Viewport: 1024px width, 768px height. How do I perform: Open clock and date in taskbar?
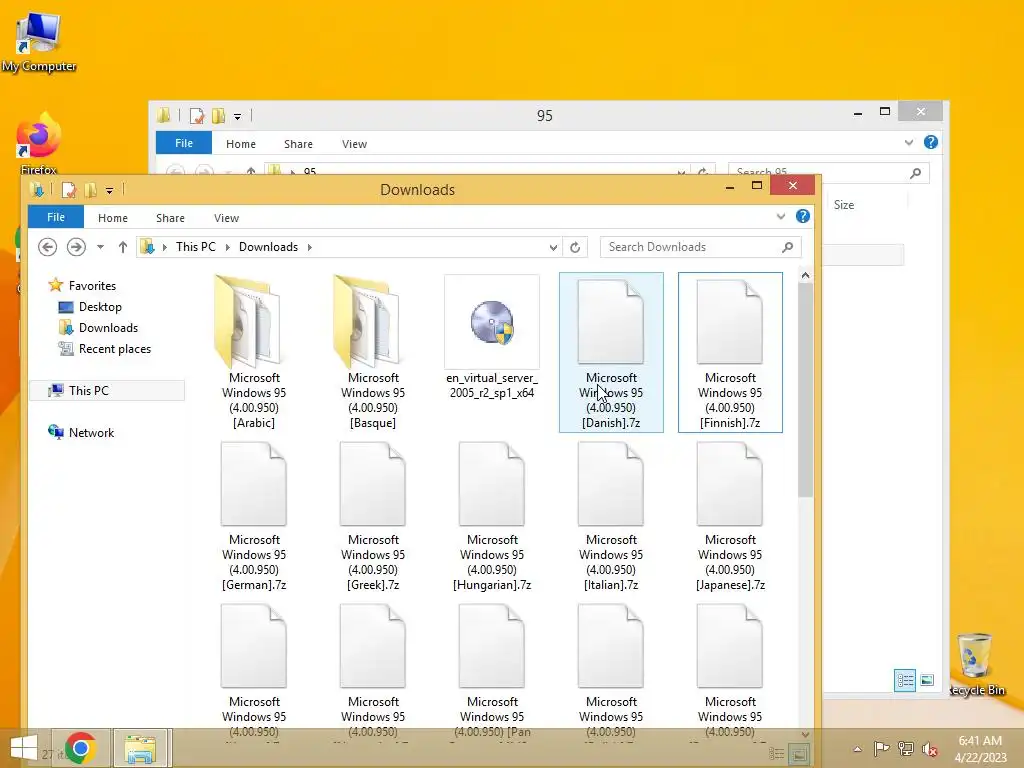980,749
